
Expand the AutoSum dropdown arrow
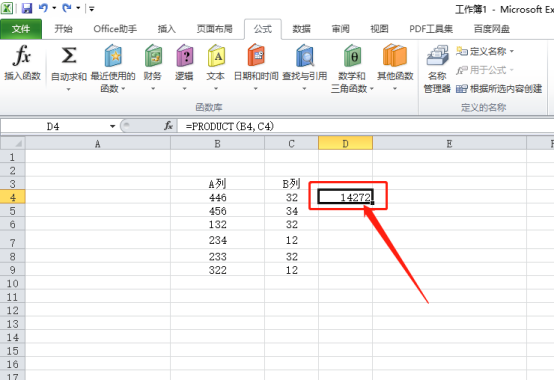(69, 89)
